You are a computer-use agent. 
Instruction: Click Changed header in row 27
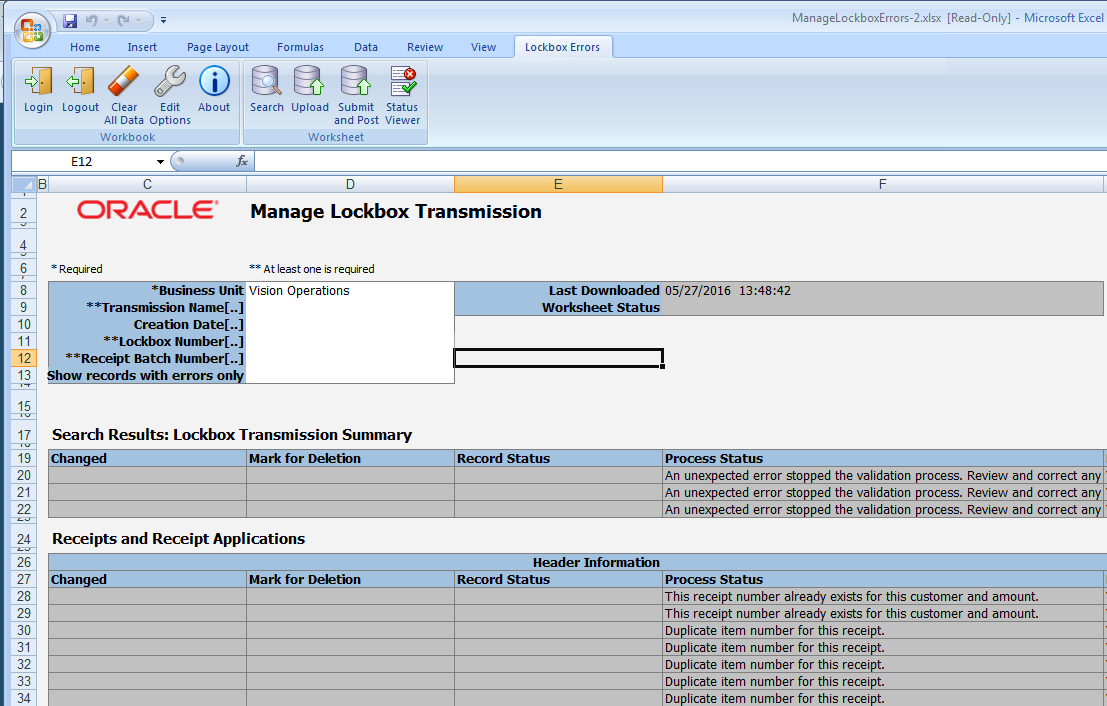(147, 580)
